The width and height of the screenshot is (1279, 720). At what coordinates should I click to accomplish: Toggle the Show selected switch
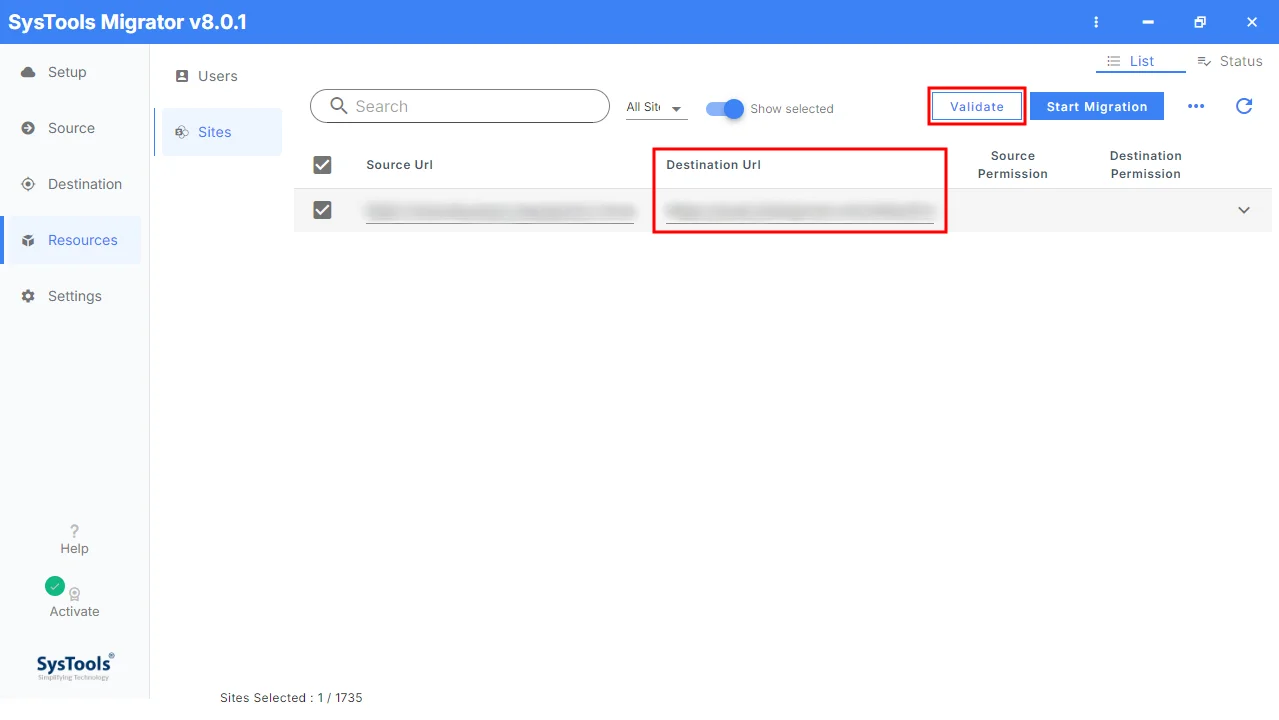click(x=725, y=108)
